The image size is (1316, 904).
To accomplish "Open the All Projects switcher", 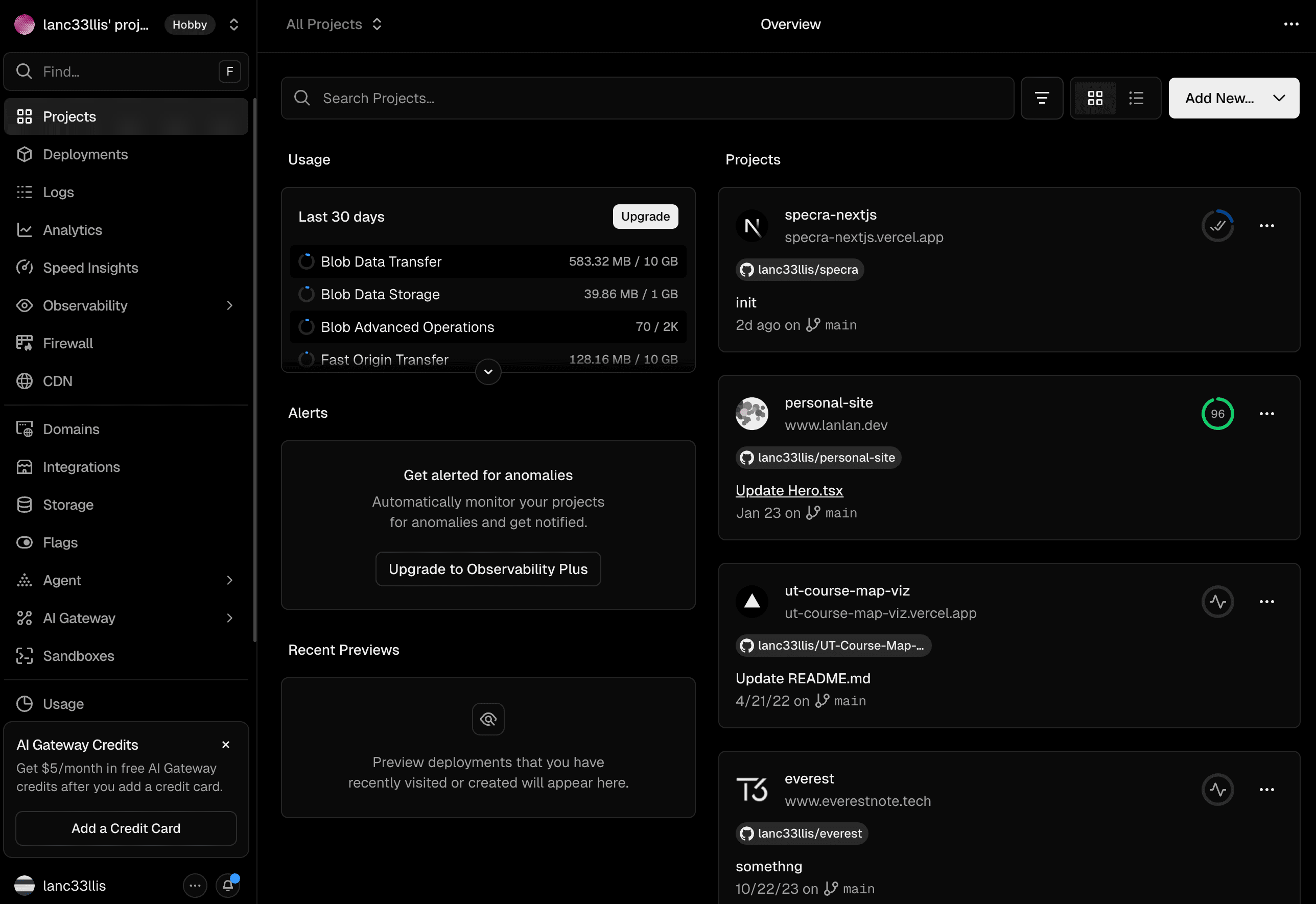I will [x=334, y=24].
